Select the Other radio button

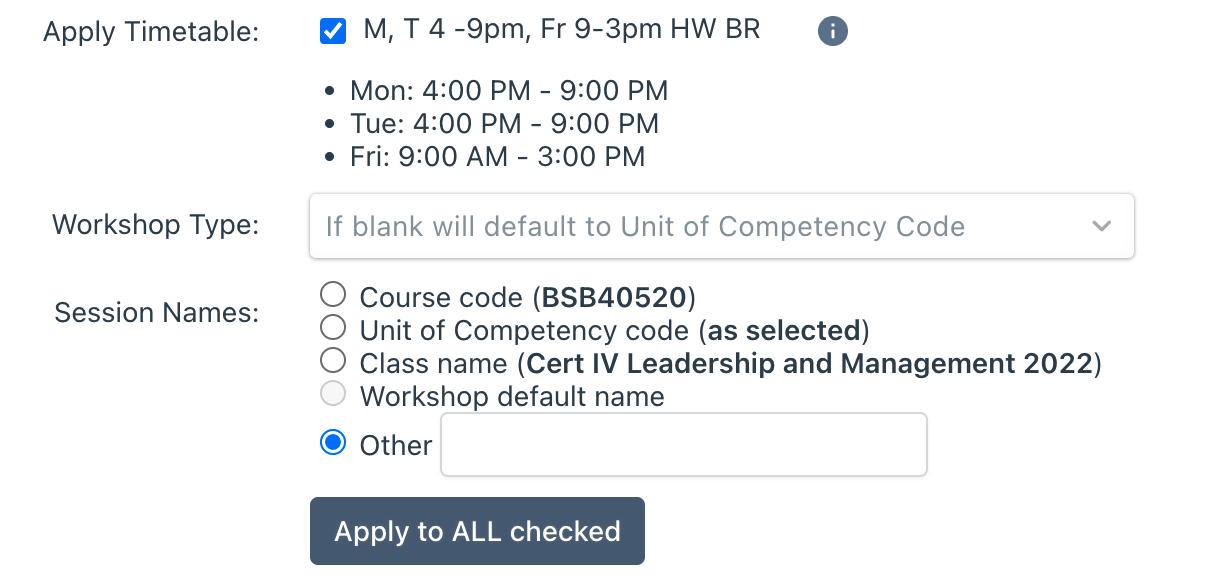[333, 442]
